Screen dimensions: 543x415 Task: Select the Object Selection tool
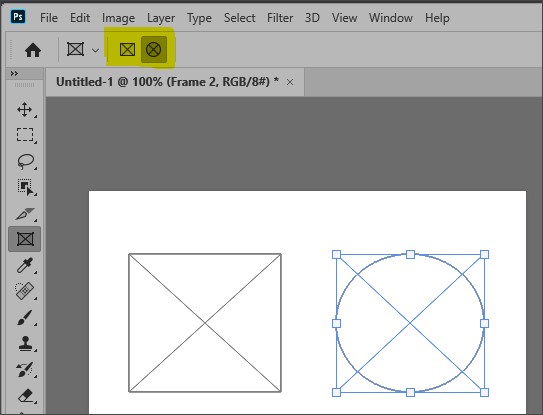[x=25, y=187]
